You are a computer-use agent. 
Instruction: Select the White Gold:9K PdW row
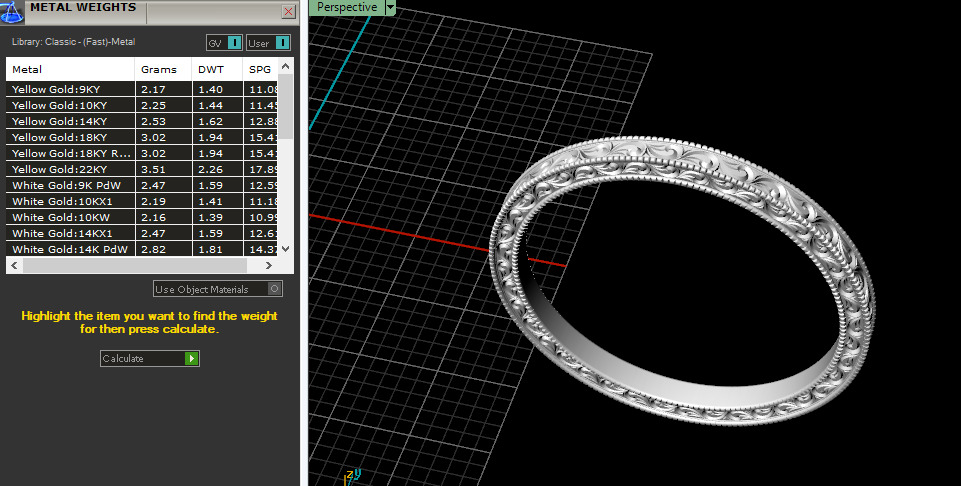[142, 185]
